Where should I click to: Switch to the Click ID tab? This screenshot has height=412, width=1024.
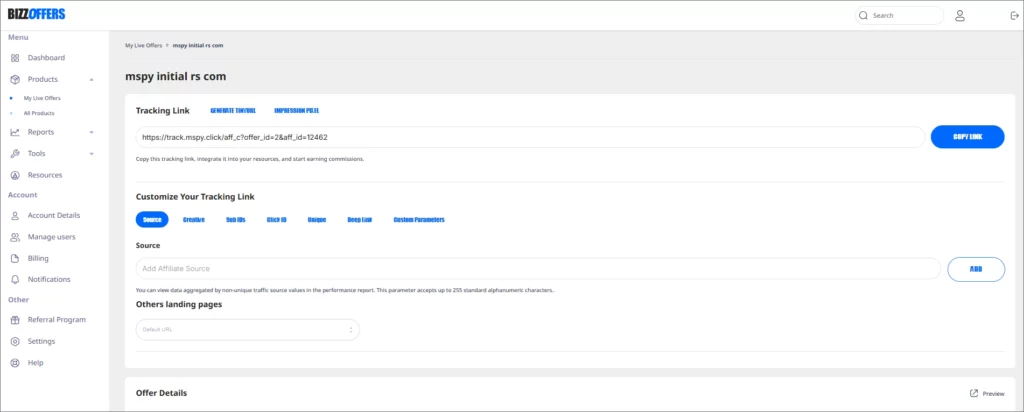[277, 220]
